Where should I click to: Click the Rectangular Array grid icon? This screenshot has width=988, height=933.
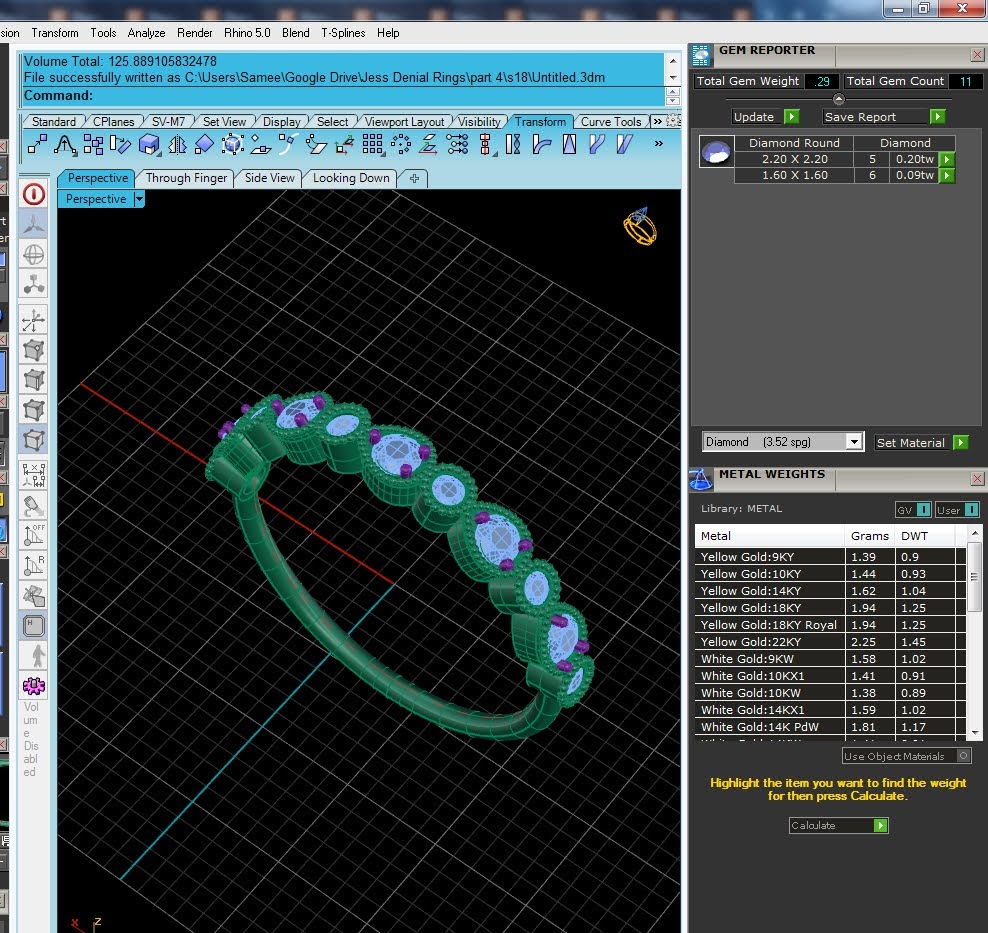[x=372, y=145]
